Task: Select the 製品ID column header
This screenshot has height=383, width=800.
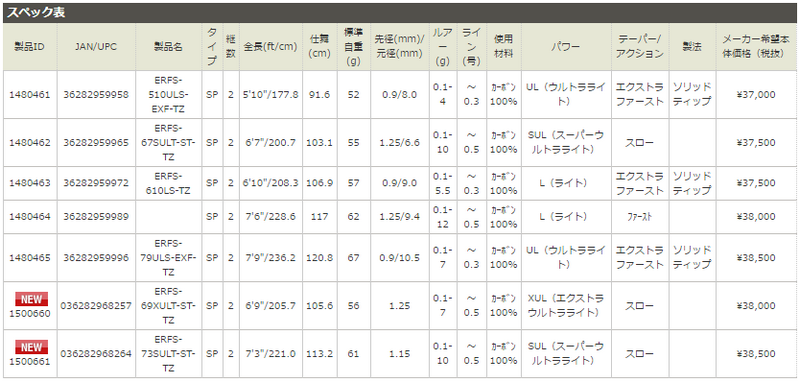Action: (x=30, y=47)
